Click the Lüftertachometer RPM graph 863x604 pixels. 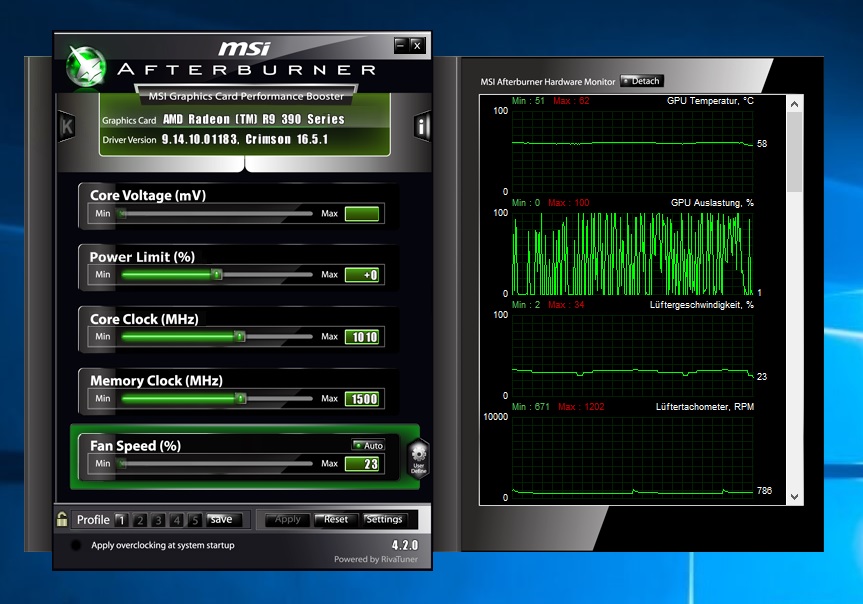tap(632, 457)
